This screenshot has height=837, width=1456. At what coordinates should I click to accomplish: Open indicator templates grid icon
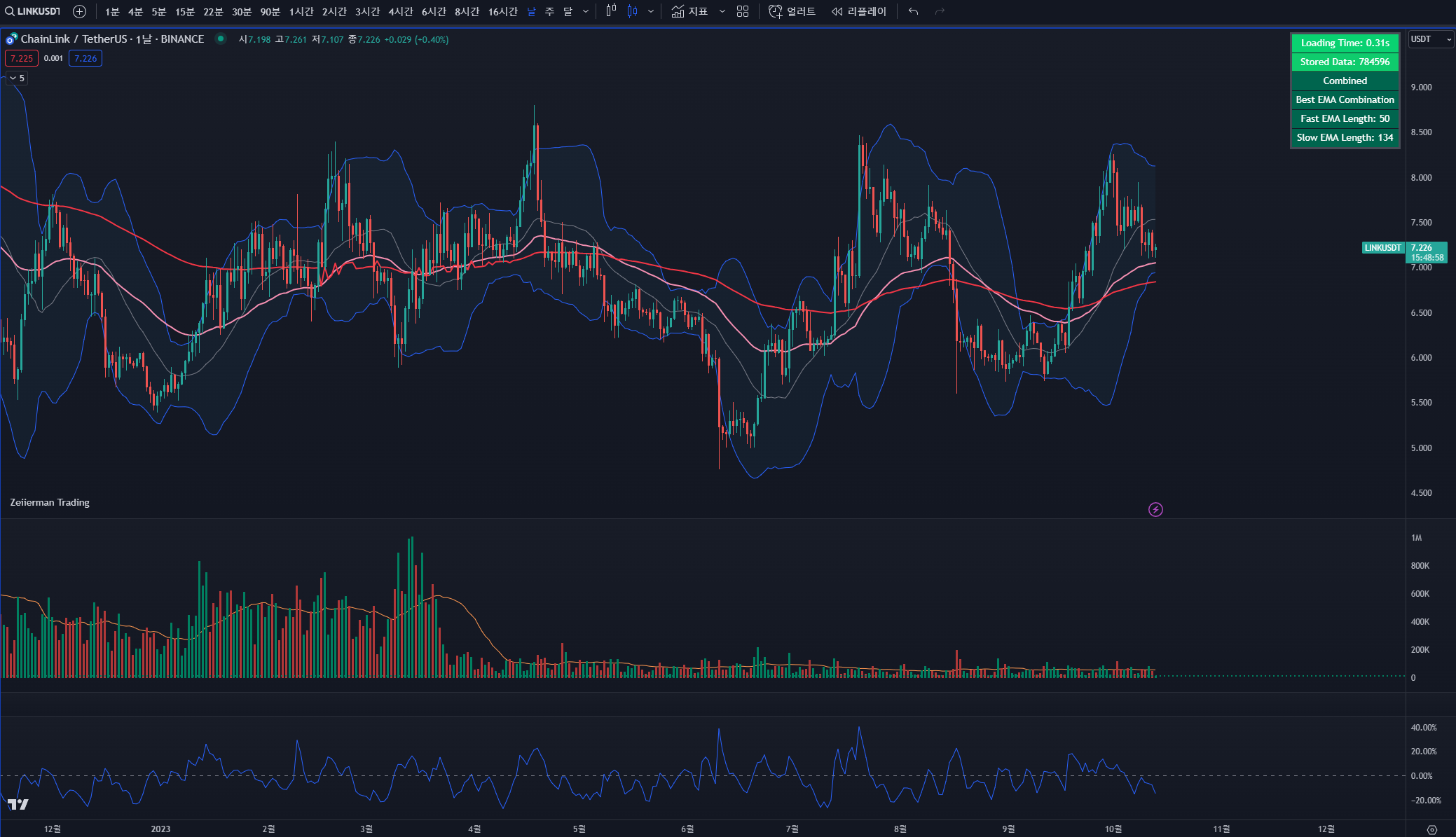[x=743, y=11]
